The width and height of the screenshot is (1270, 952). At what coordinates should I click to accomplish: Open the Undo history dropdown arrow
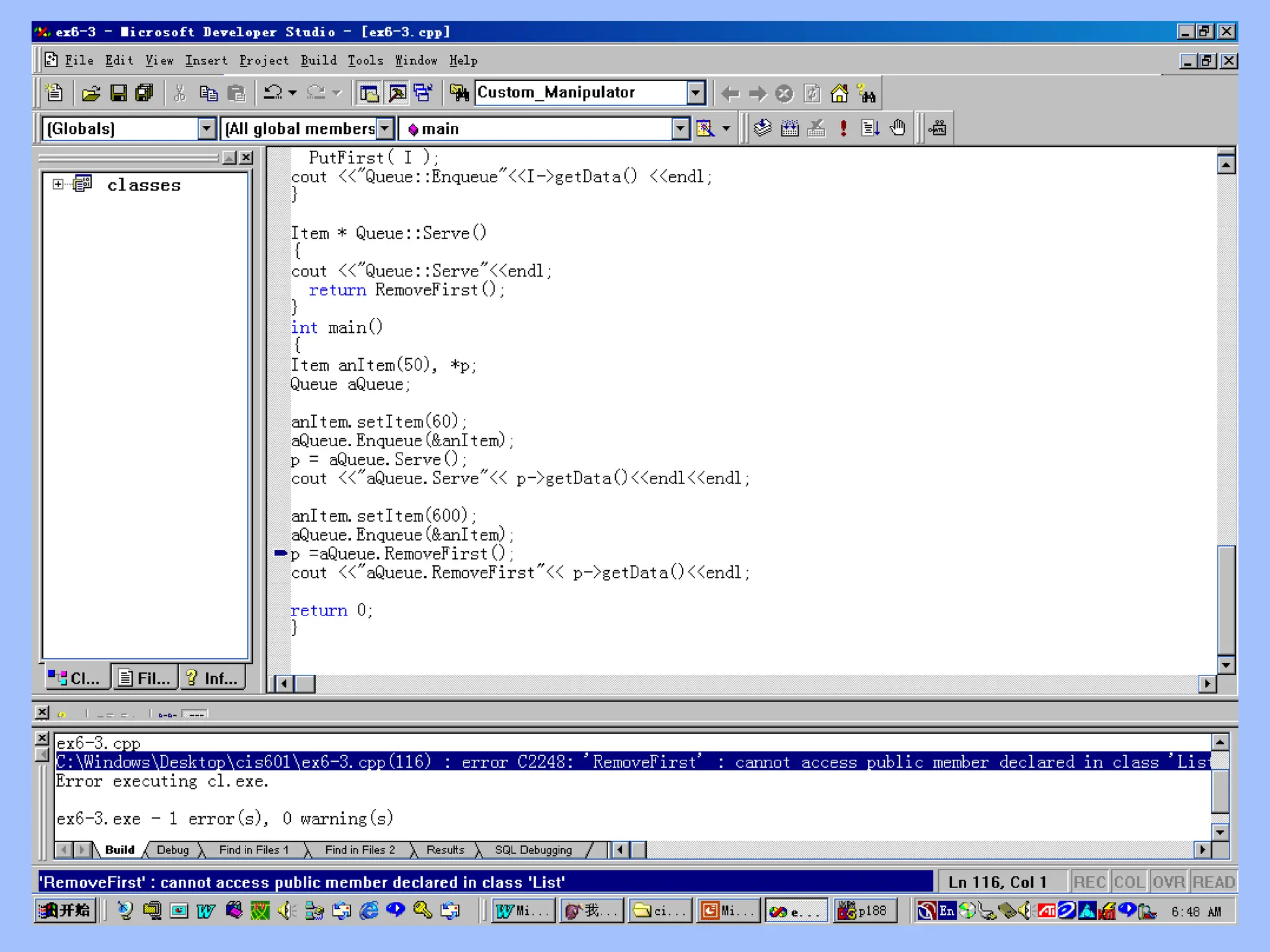tap(293, 93)
